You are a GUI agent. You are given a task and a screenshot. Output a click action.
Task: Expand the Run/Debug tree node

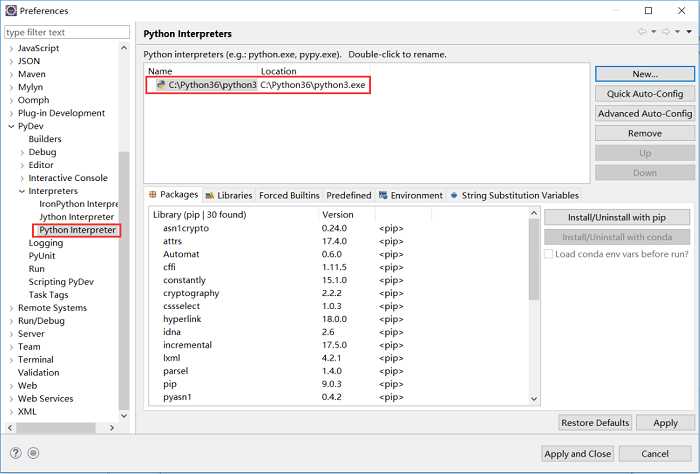tap(11, 321)
